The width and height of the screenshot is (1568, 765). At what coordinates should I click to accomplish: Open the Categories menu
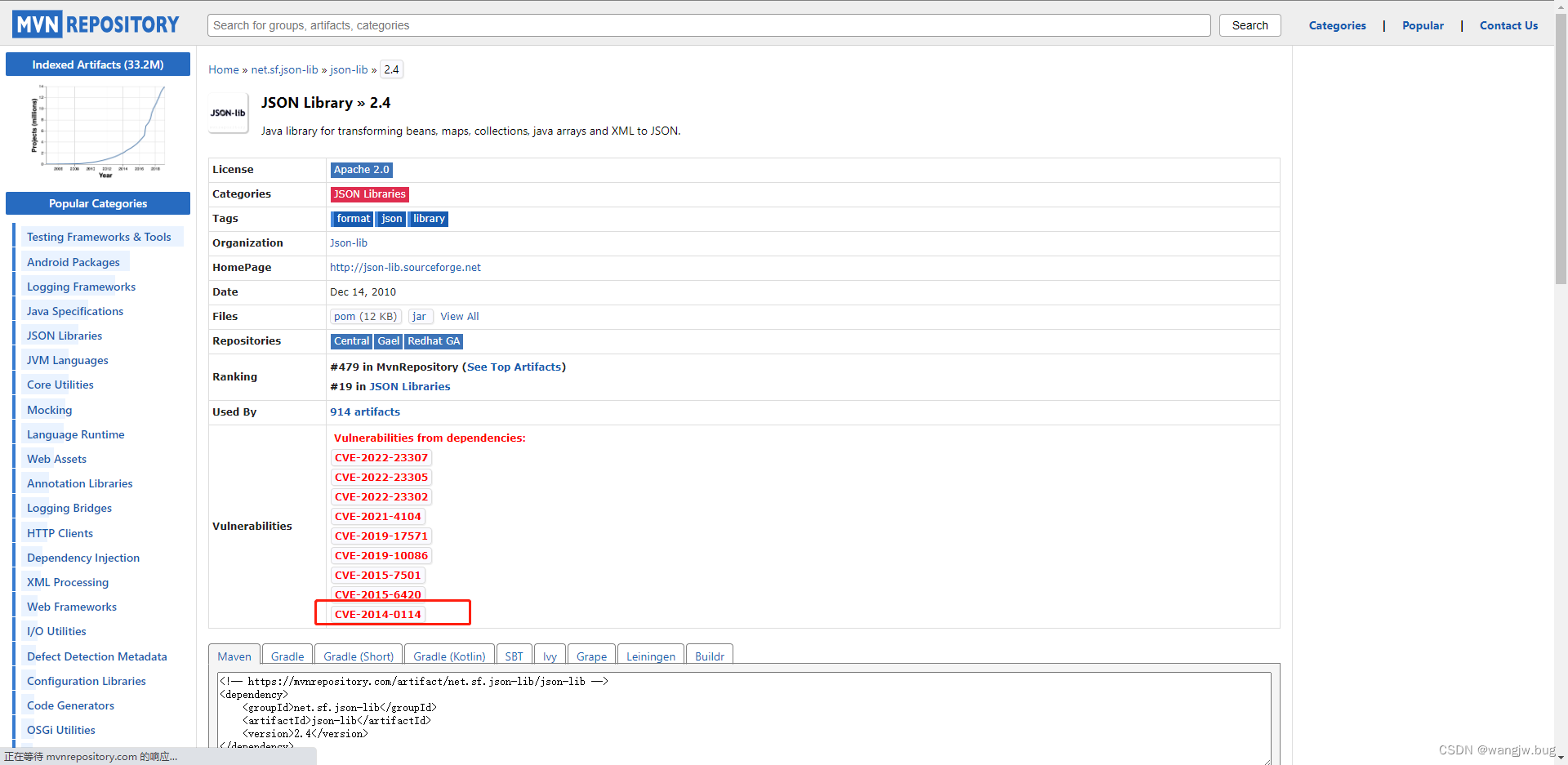(1337, 25)
